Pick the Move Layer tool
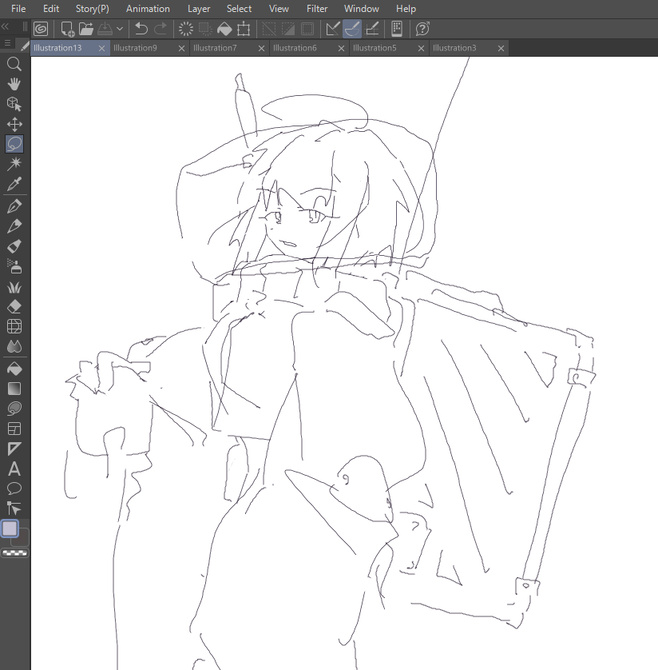658x670 pixels. click(x=14, y=124)
